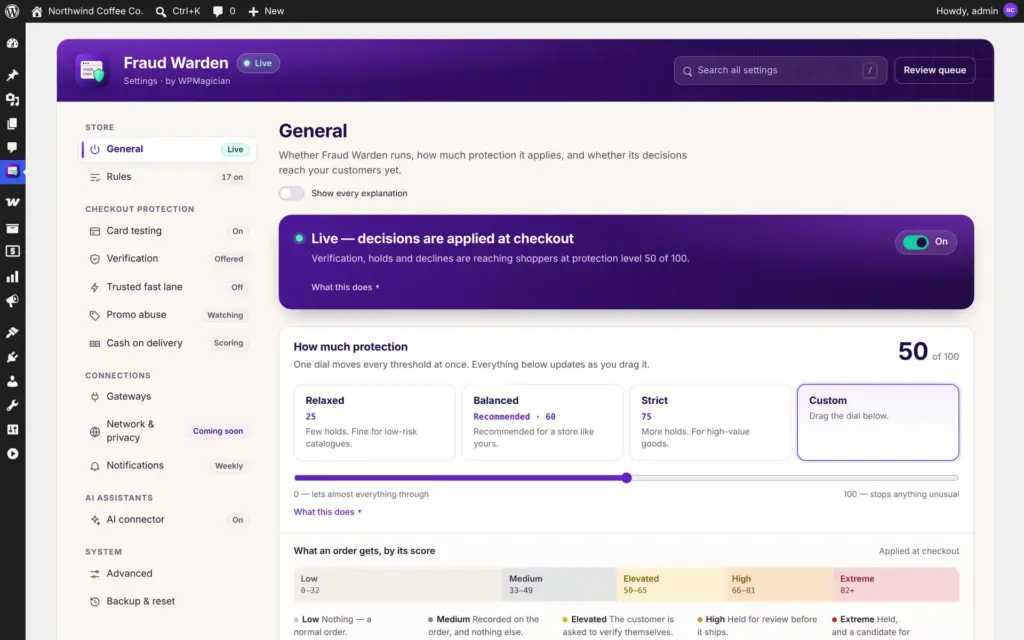Open Pages from the admin sidebar
This screenshot has height=640, width=1024.
[12, 123]
